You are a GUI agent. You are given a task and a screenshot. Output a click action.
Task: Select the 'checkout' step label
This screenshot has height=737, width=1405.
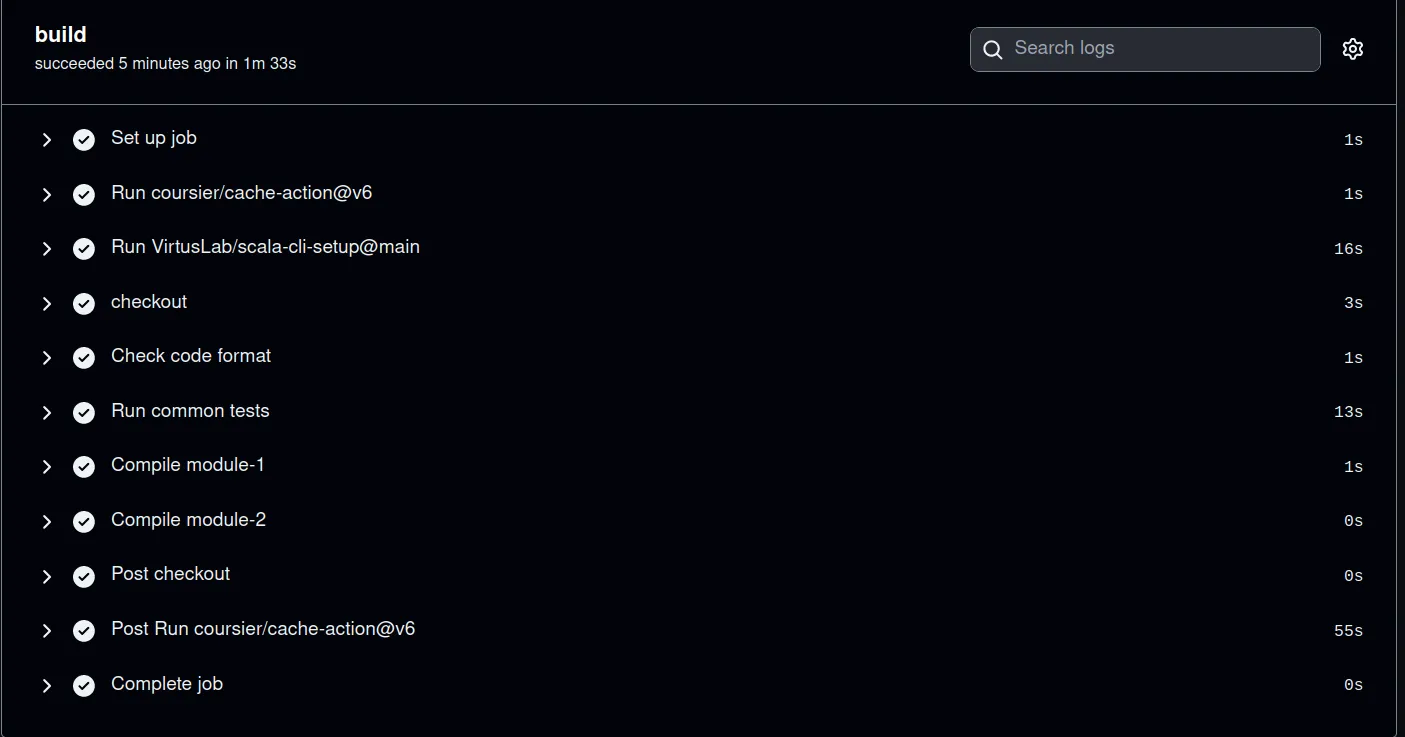click(x=149, y=302)
